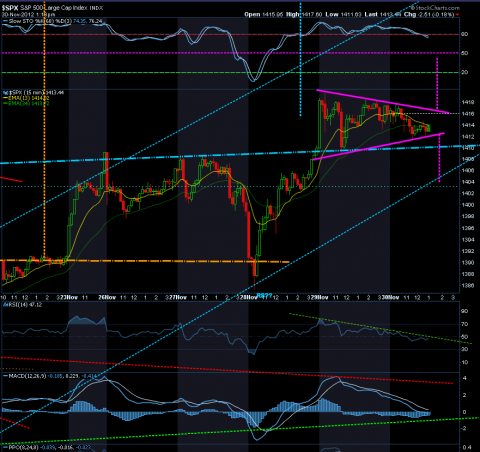Select the yellow EMA(13) legend entry
Viewport: 480px width, 452px height.
(26, 98)
